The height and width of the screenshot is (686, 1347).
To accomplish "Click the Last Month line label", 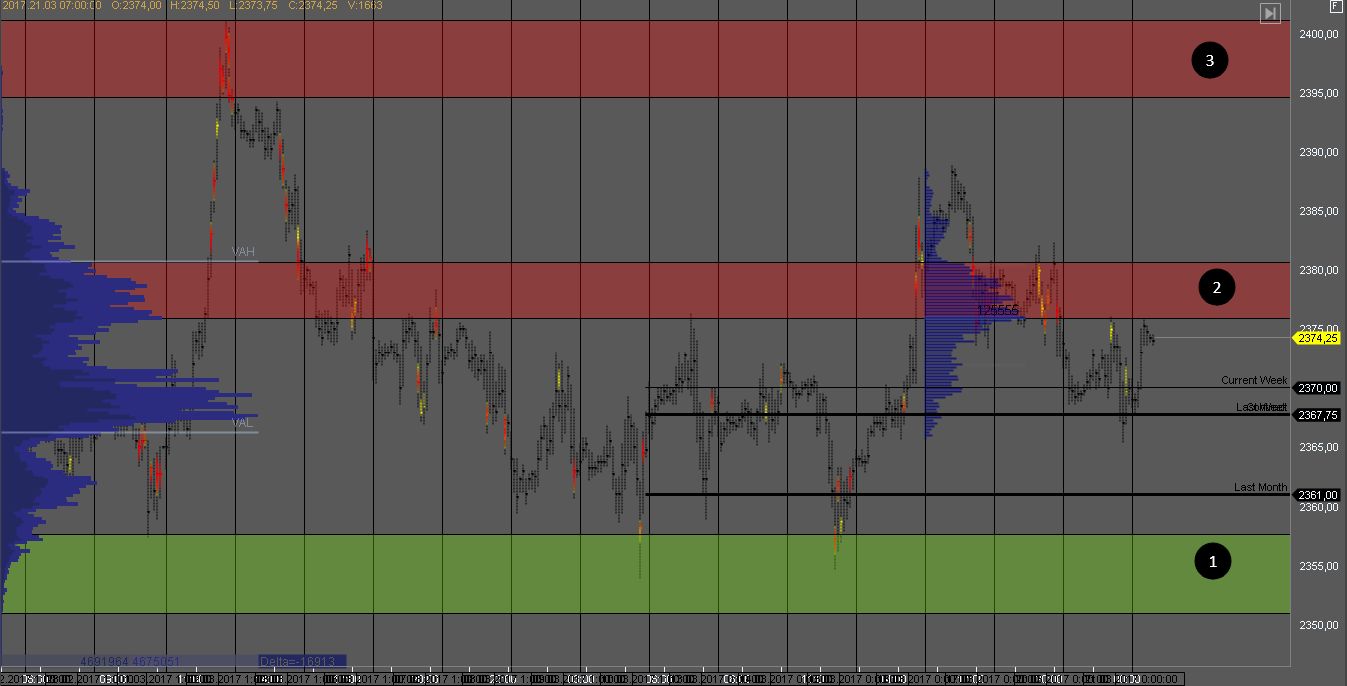I will pyautogui.click(x=1260, y=488).
